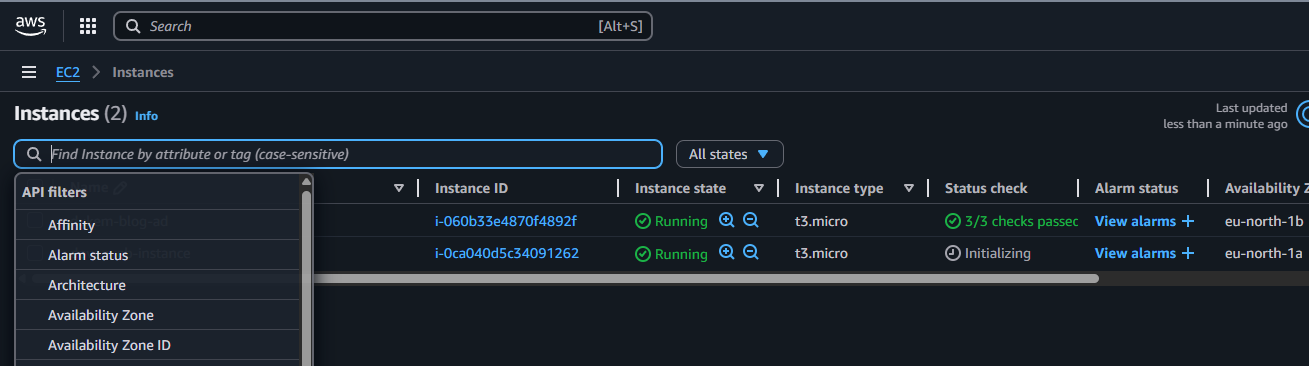Sort by the Name column arrow
This screenshot has width=1309, height=366.
[x=399, y=188]
